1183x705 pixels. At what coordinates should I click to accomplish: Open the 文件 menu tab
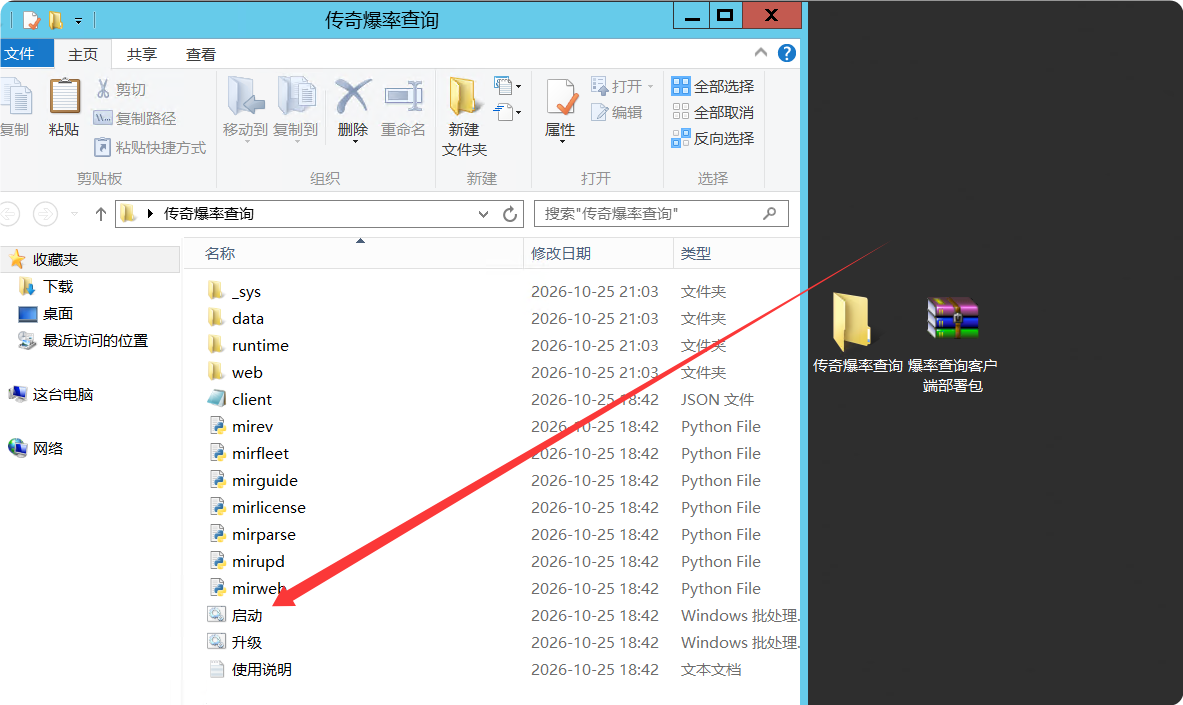click(26, 54)
